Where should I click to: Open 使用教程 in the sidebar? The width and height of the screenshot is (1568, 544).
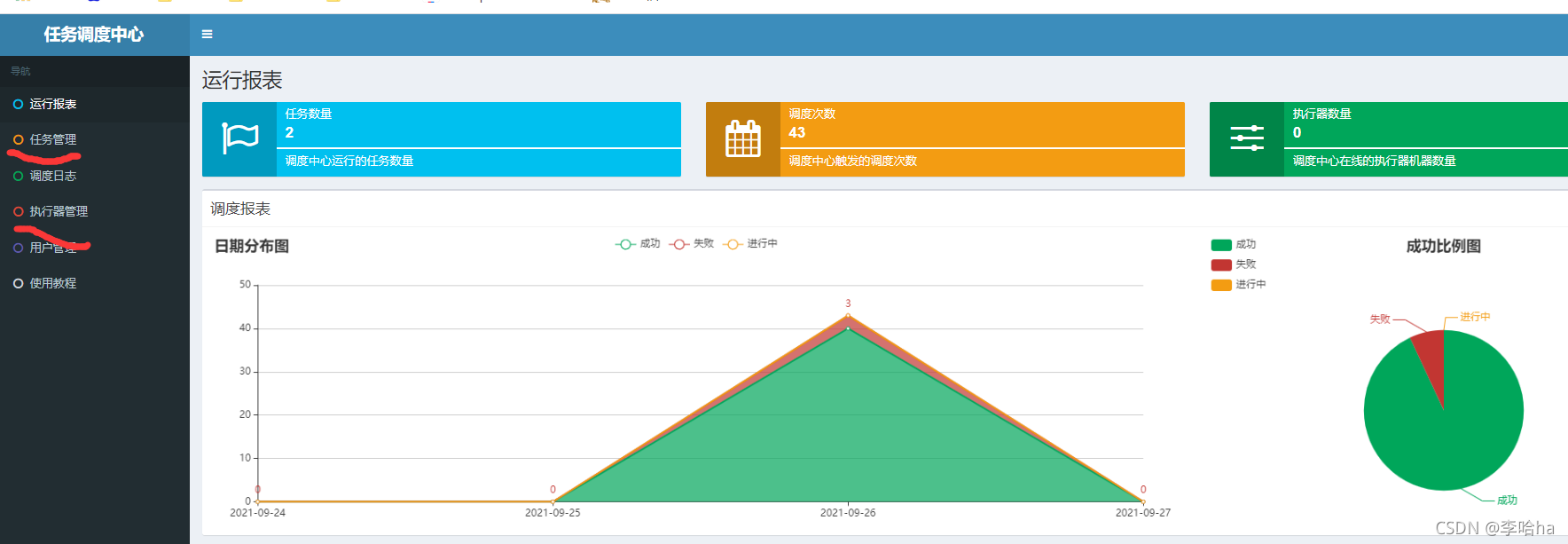[95, 283]
